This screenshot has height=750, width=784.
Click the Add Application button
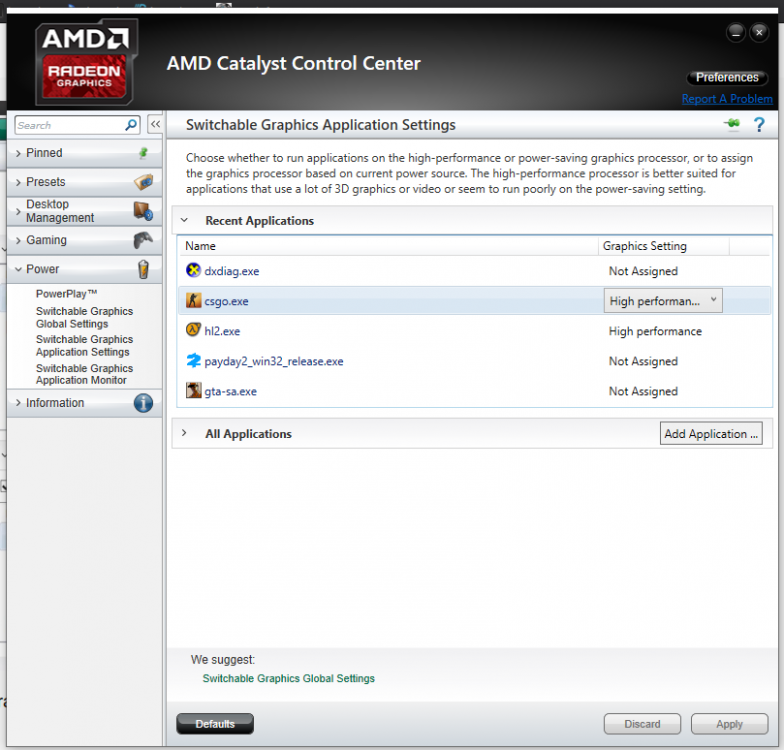tap(711, 434)
